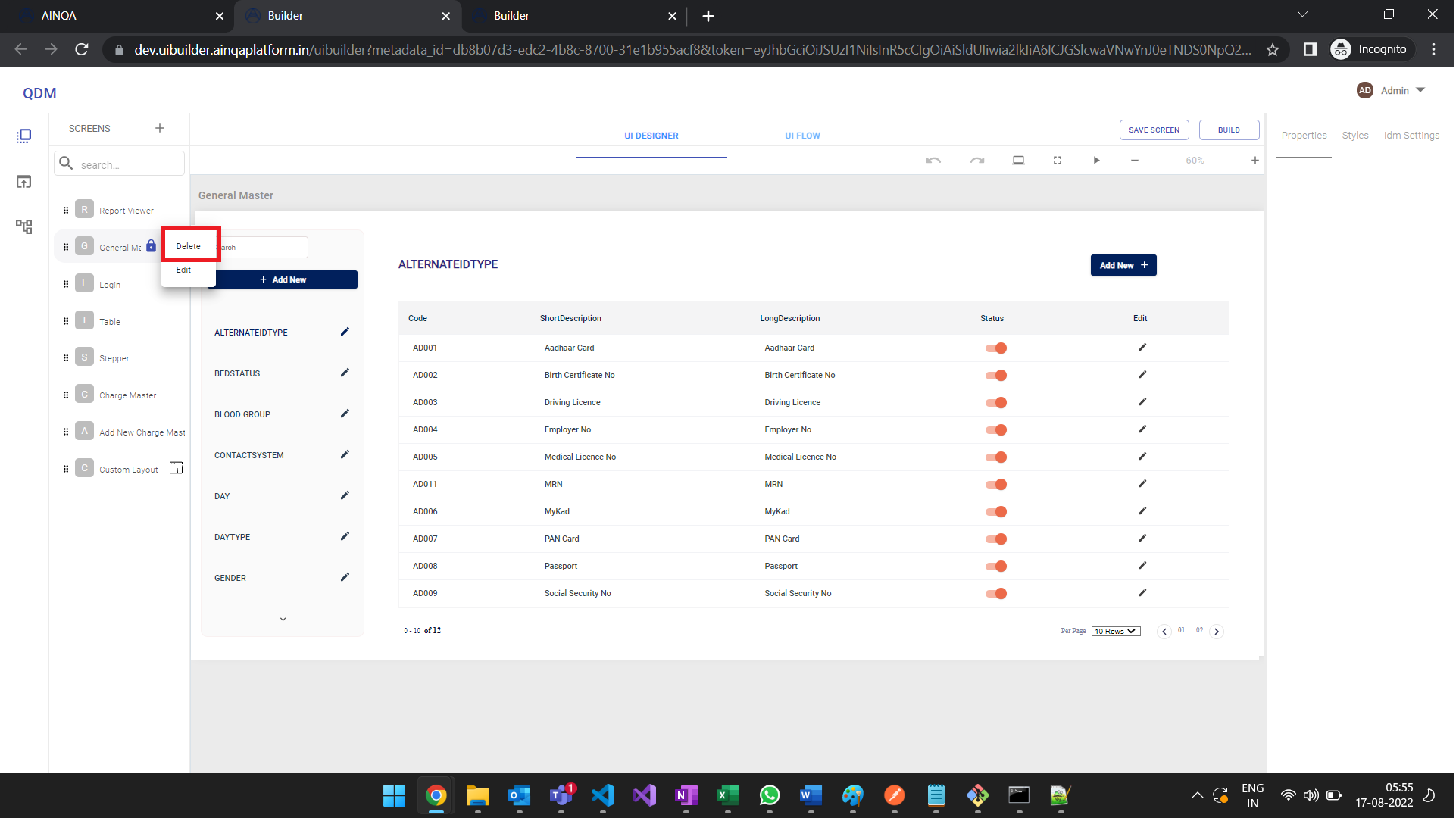Viewport: 1456px width, 818px height.
Task: Click the layout icon beside Custom Layout
Action: [177, 468]
